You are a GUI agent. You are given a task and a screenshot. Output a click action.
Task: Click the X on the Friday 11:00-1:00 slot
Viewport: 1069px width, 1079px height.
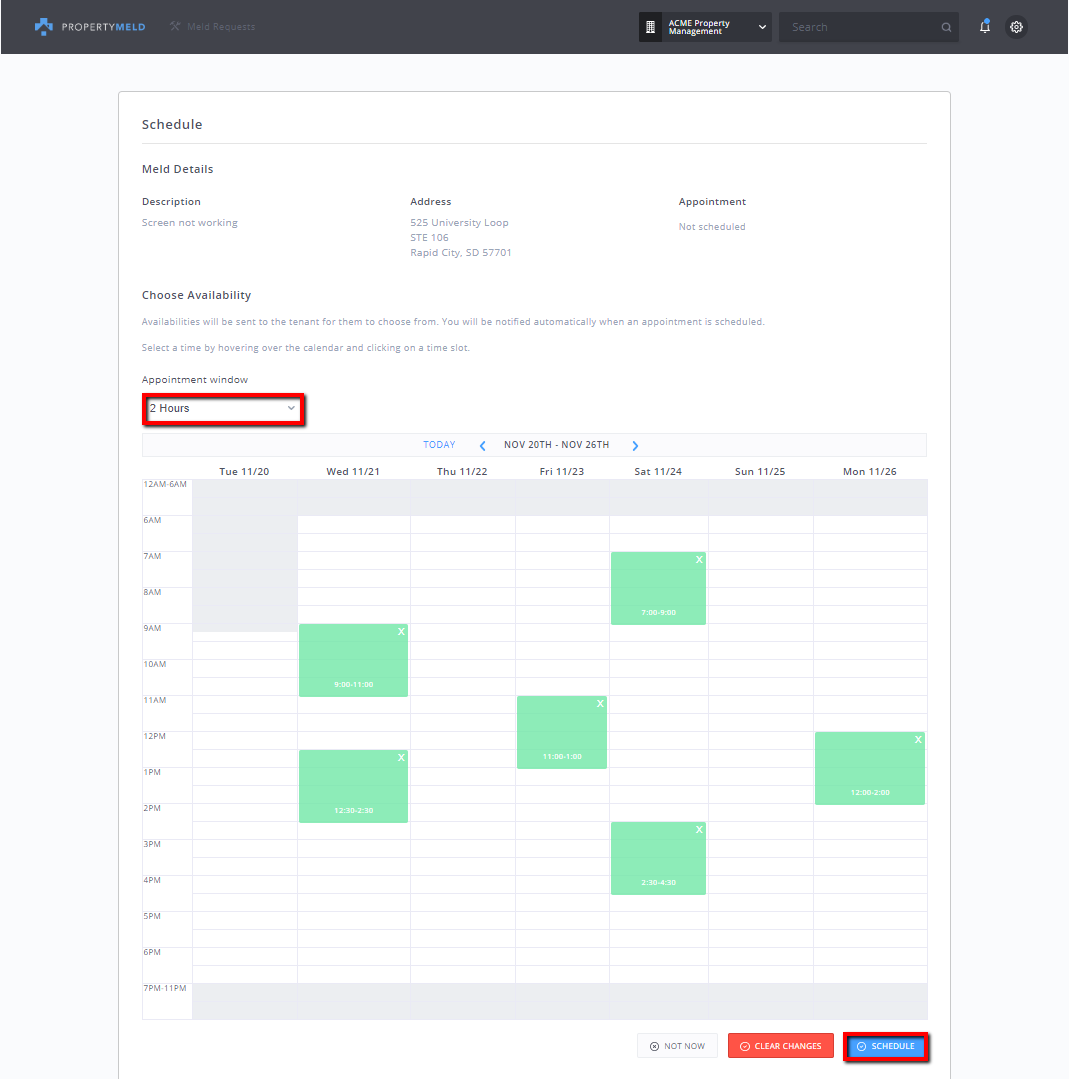pos(600,703)
